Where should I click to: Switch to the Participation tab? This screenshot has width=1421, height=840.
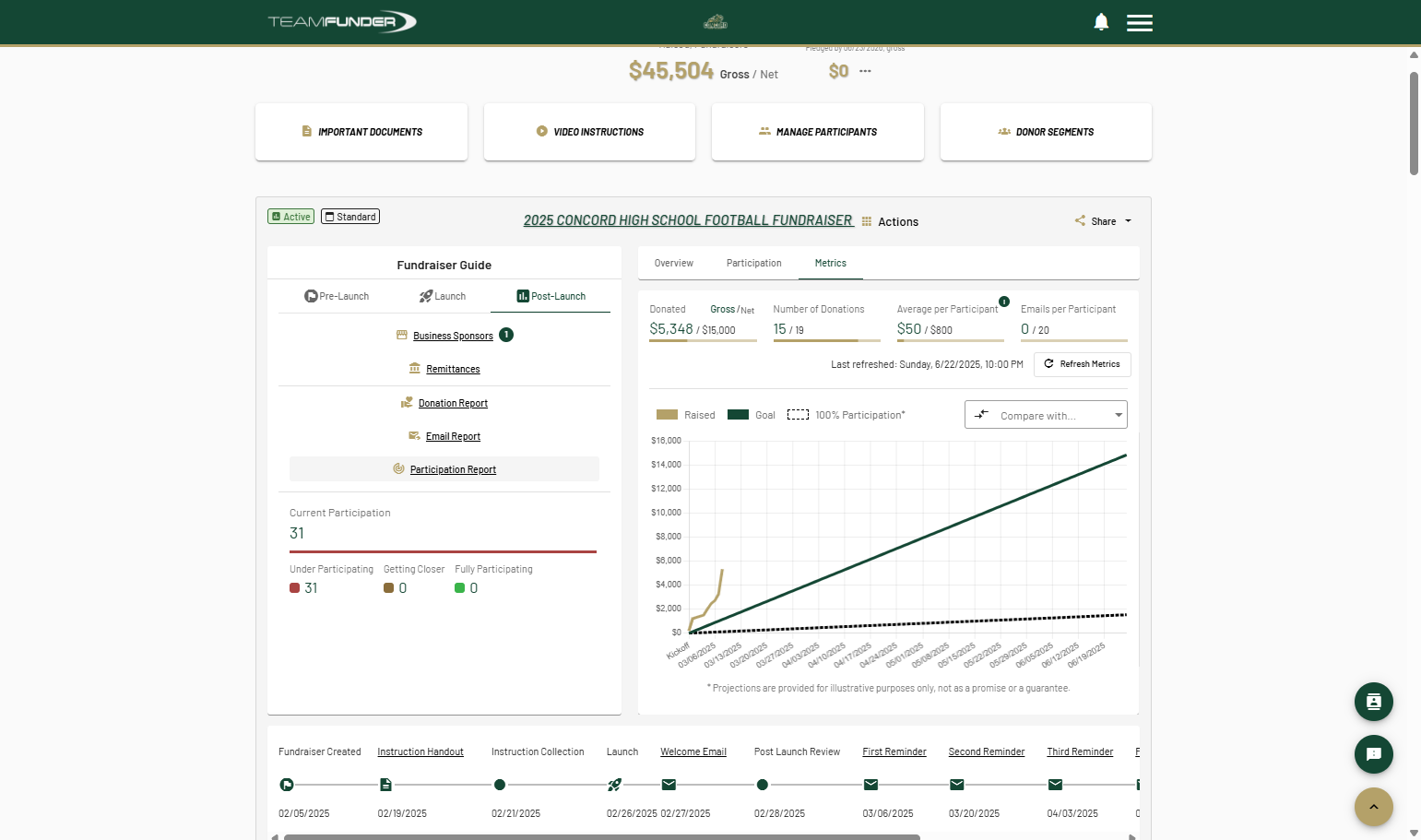coord(754,263)
